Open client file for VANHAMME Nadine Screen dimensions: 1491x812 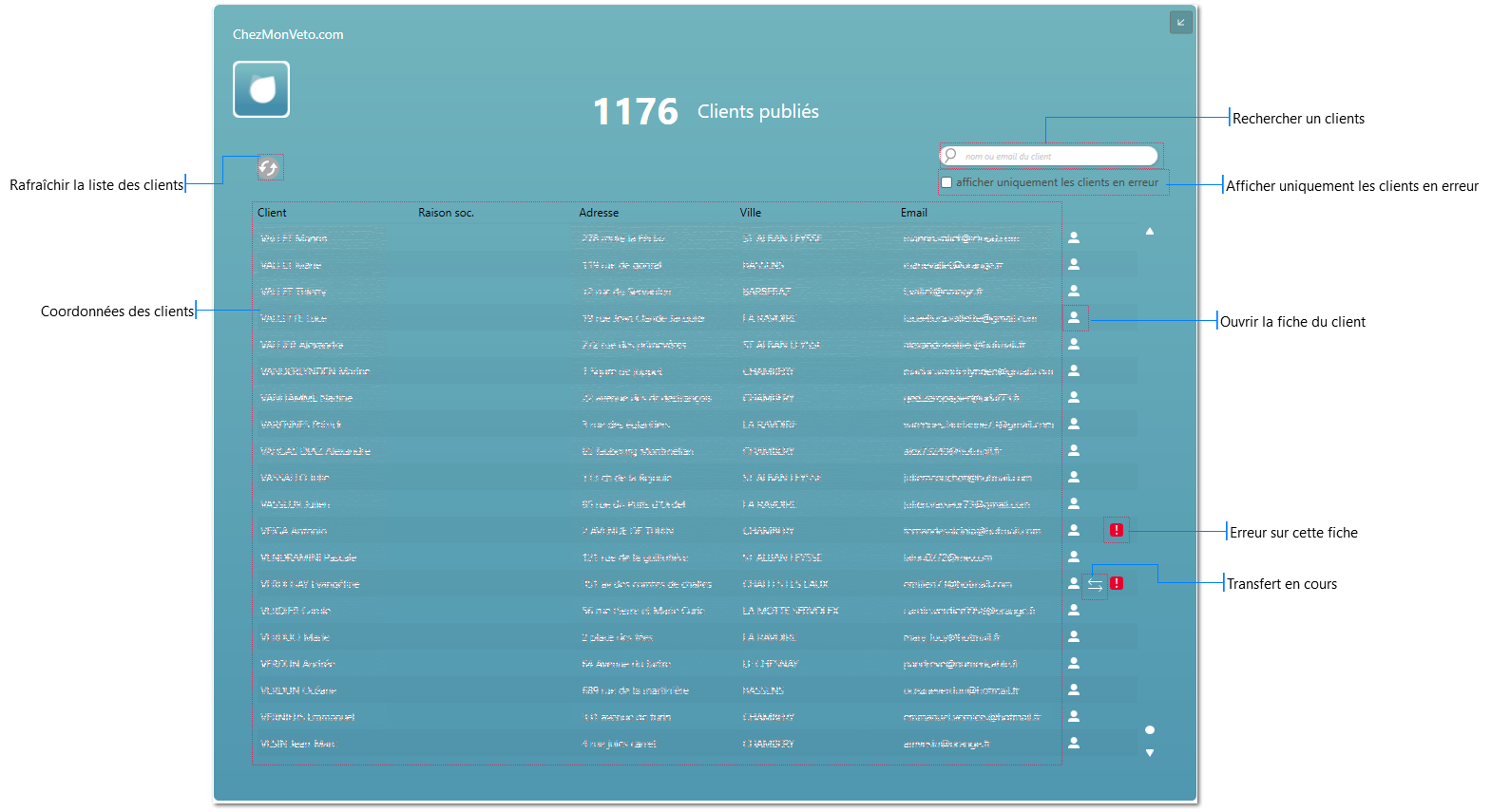click(1074, 397)
